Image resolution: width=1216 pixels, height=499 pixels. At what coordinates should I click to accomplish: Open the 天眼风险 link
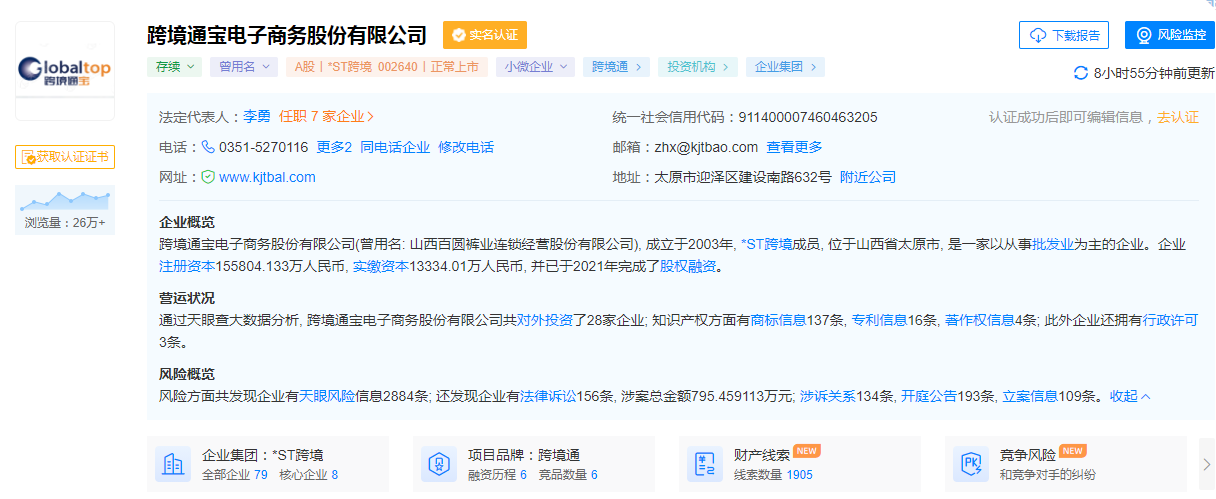click(x=327, y=396)
